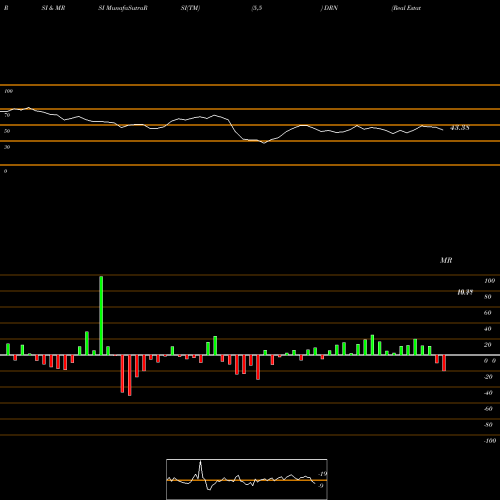Click the -19 label in the mini chart

pos(322,474)
